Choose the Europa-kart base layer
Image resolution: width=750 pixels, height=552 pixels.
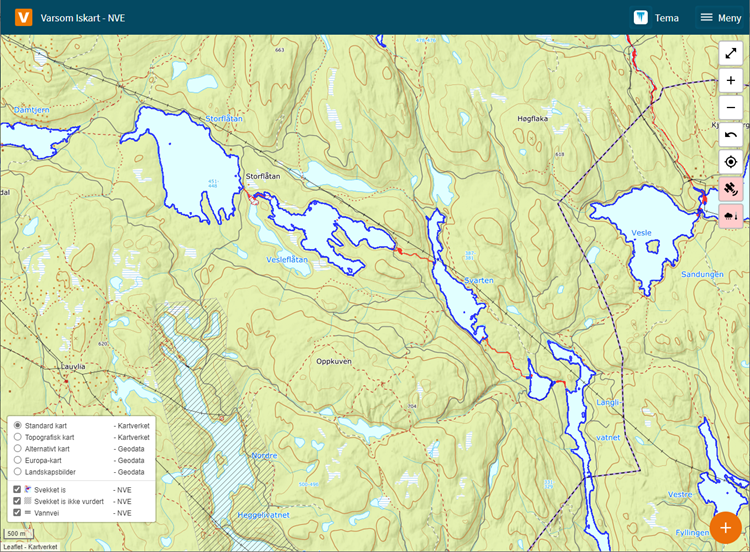[x=17, y=460]
